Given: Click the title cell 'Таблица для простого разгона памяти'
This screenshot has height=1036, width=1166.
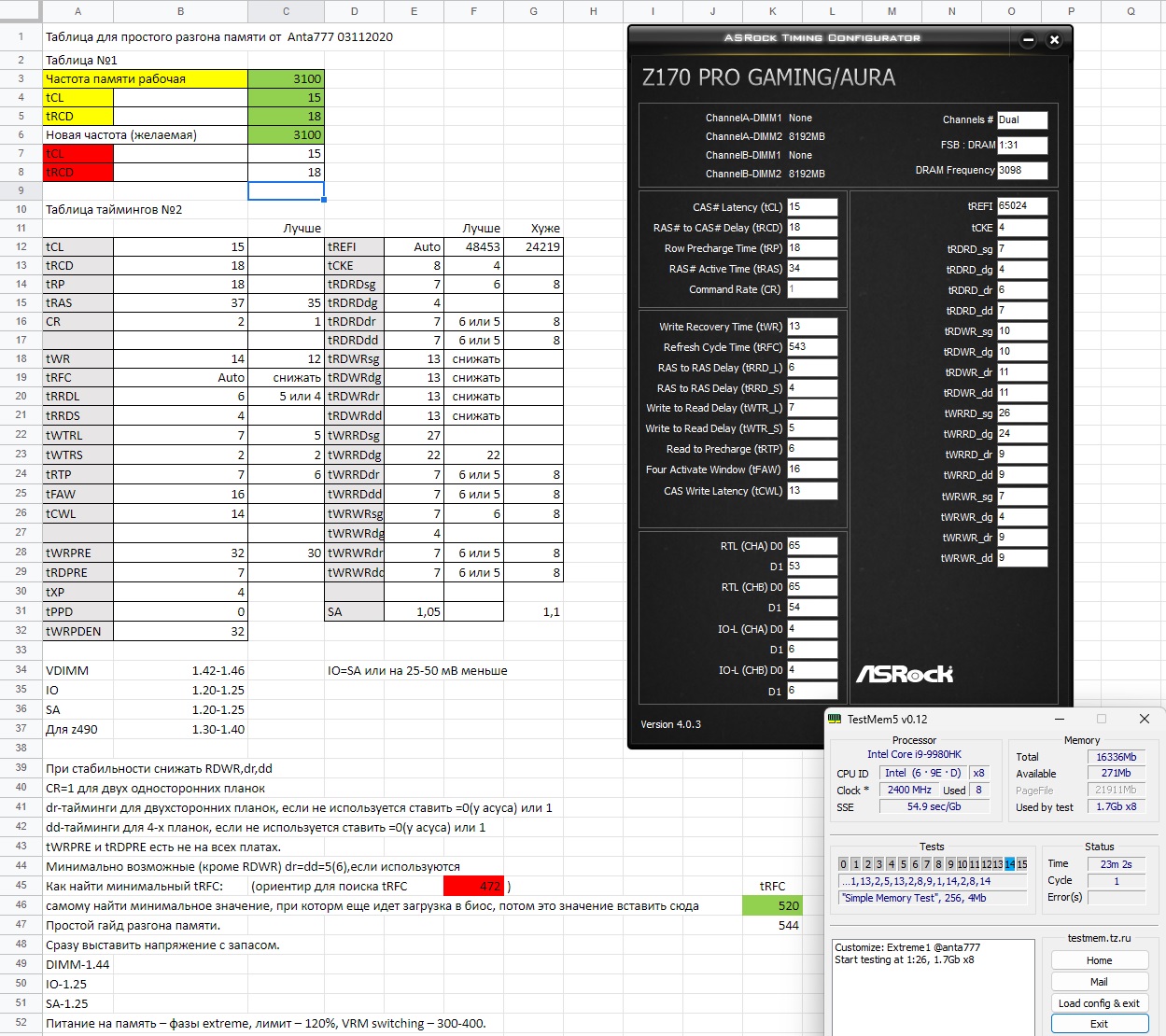Looking at the screenshot, I should (x=219, y=37).
